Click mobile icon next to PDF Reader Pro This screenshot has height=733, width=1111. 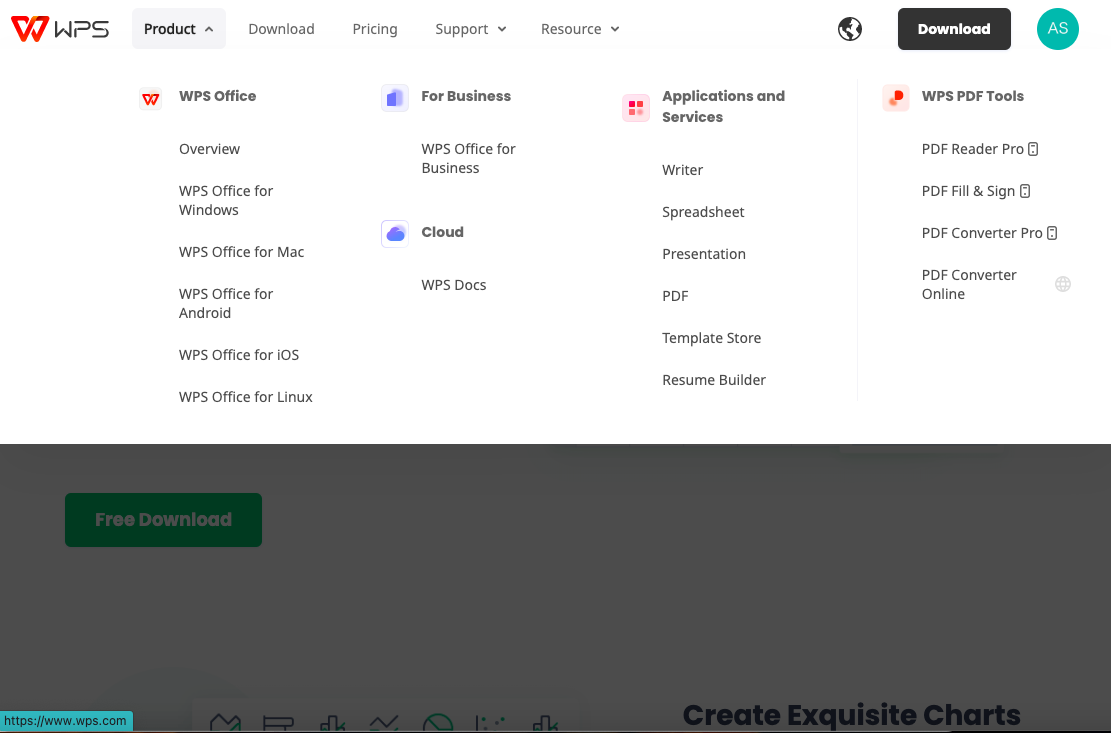coord(1033,149)
